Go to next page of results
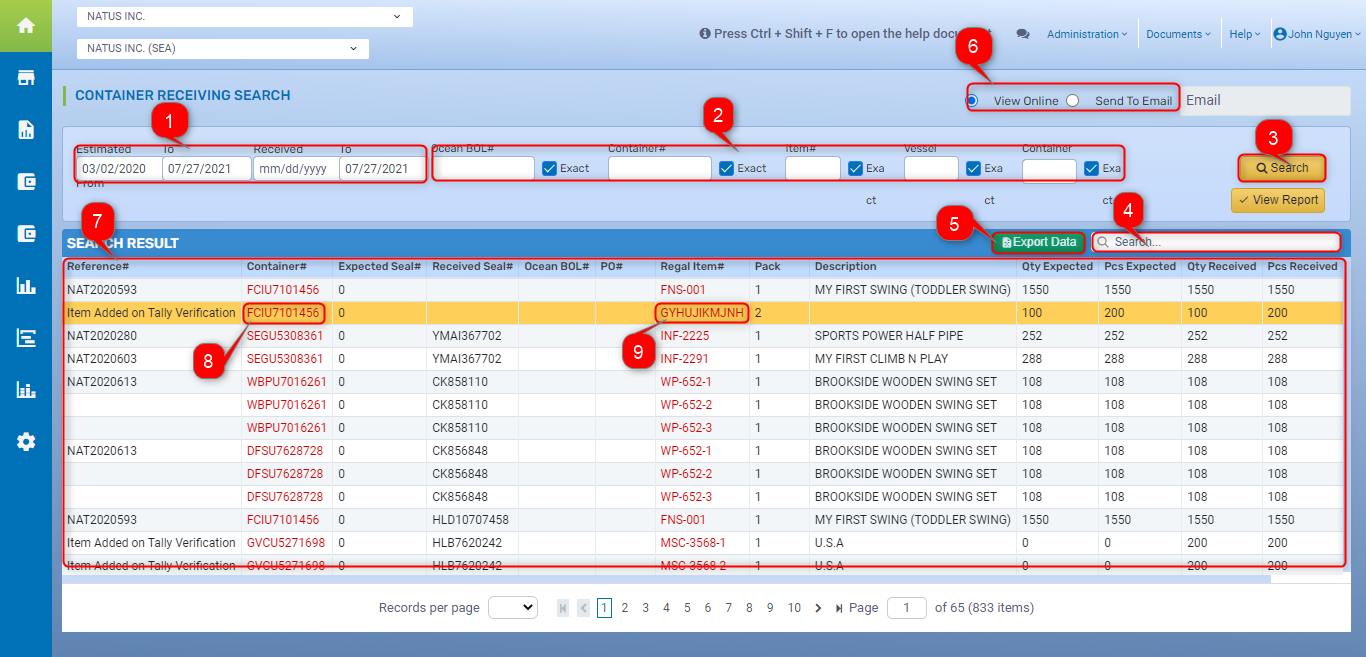This screenshot has width=1366, height=657. 818,608
